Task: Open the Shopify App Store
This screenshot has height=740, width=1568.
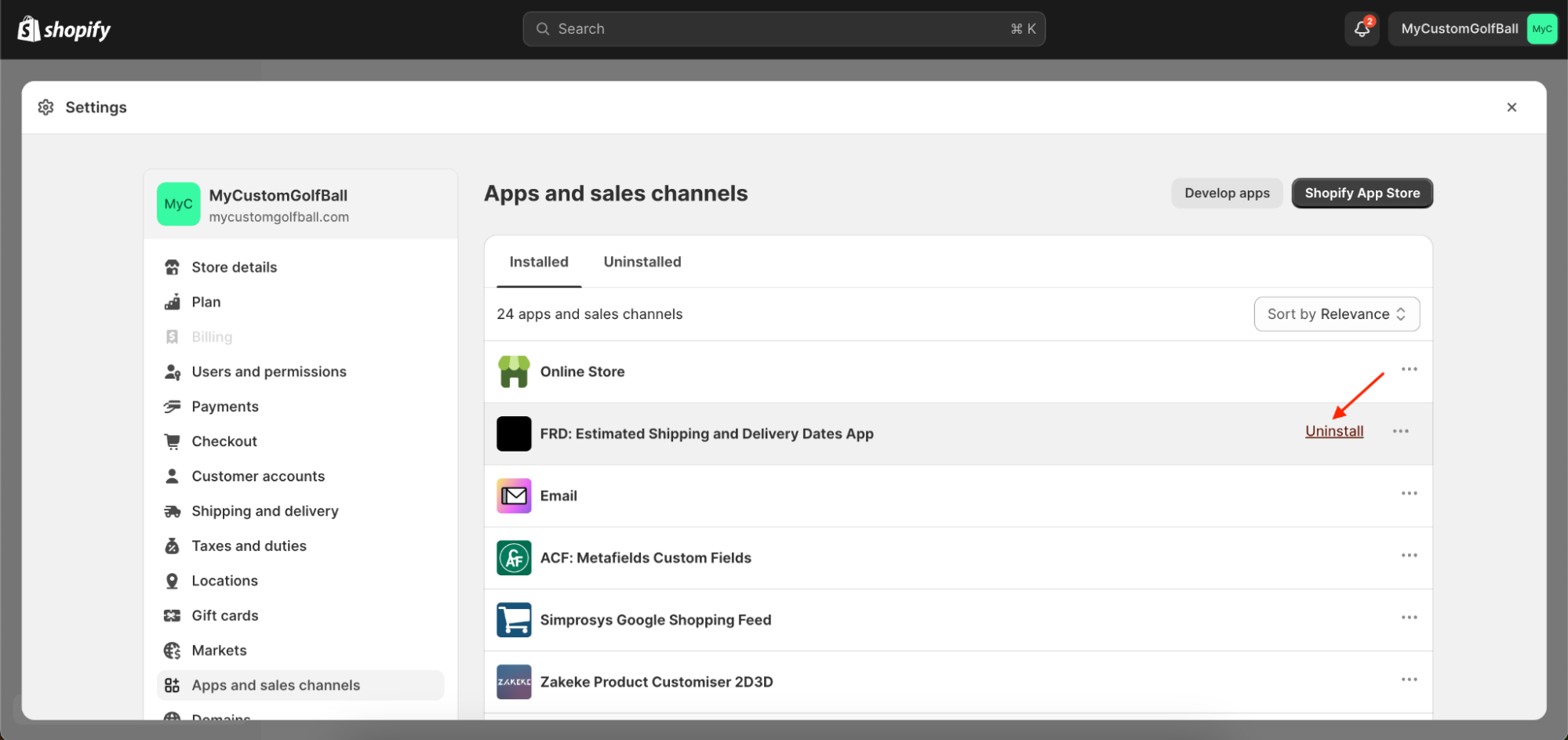Action: pyautogui.click(x=1362, y=193)
